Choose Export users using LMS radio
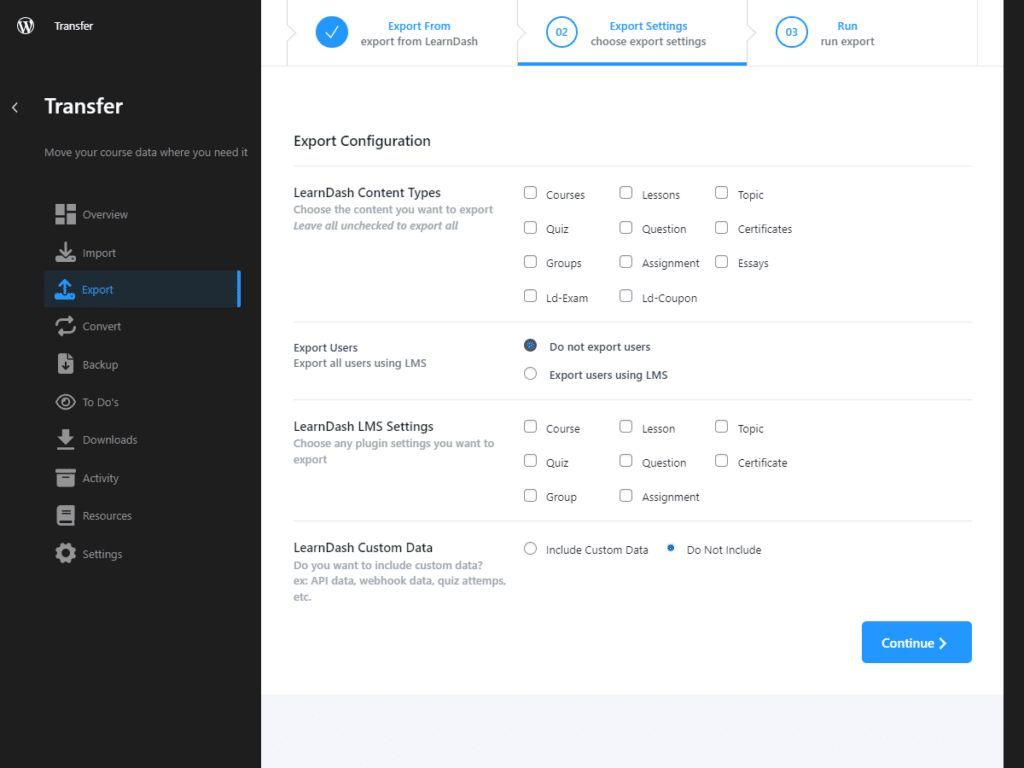Image resolution: width=1024 pixels, height=768 pixels. (x=530, y=374)
